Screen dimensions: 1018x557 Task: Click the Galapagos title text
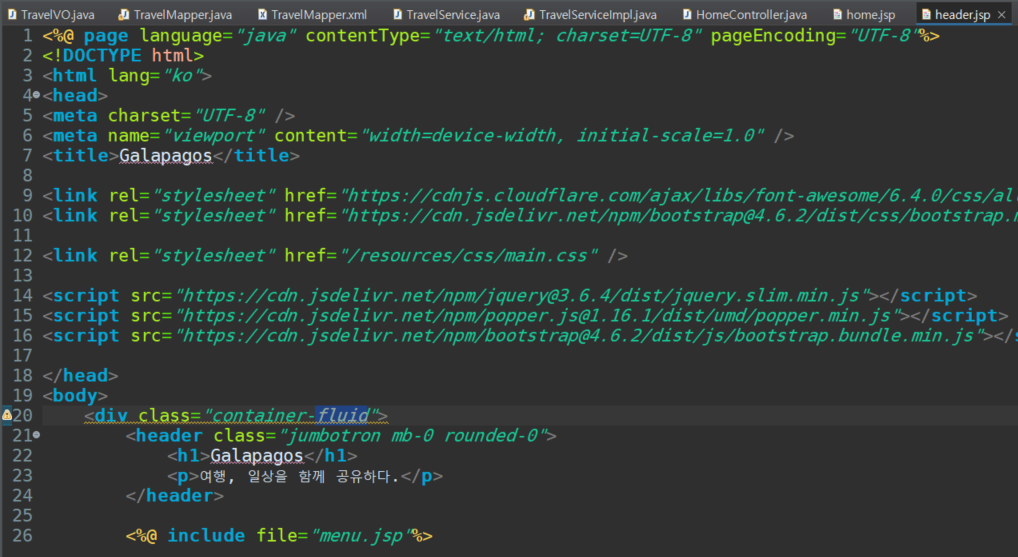click(166, 156)
